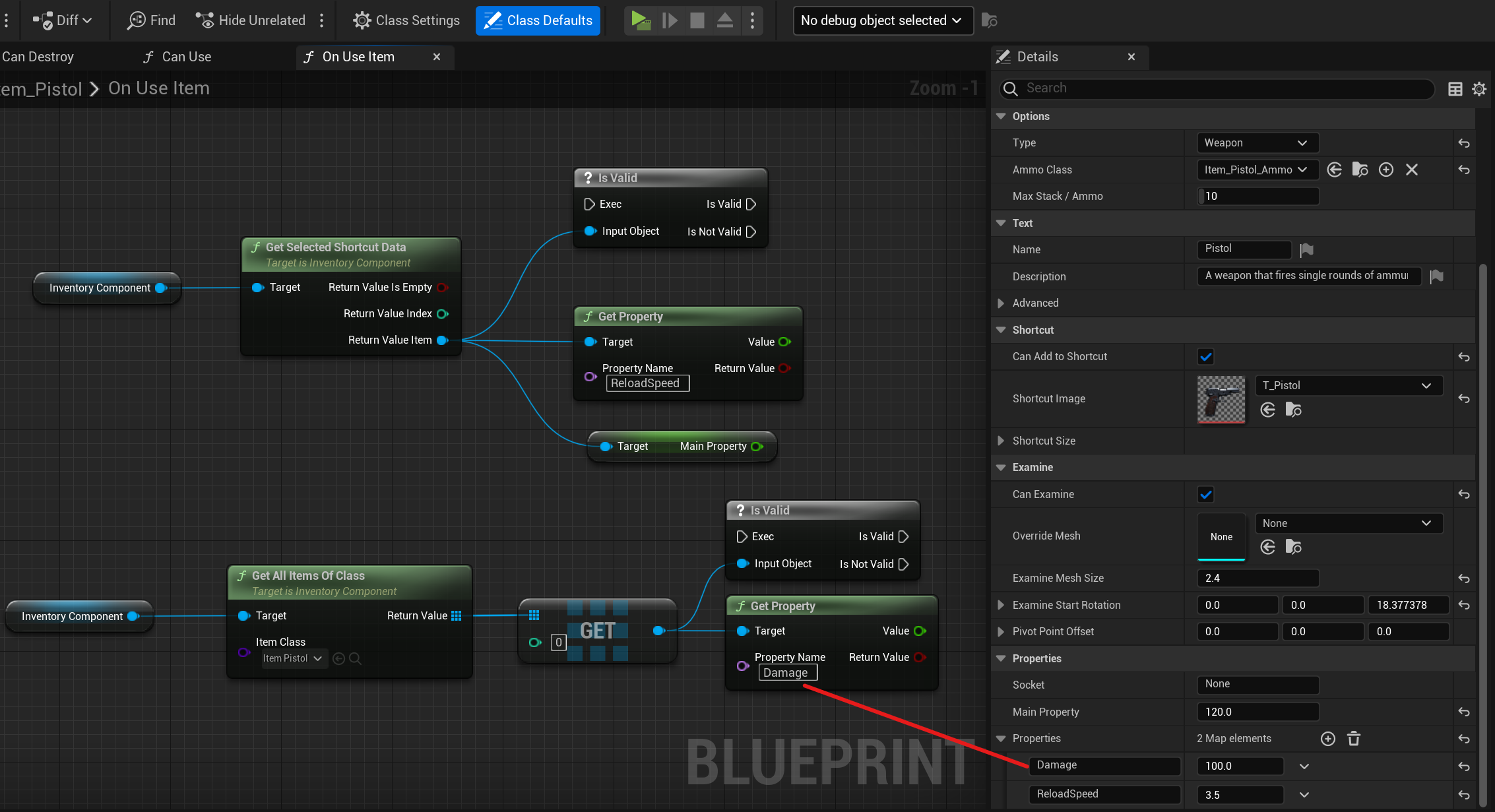
Task: Toggle Can Examine checkbox
Action: click(x=1205, y=494)
